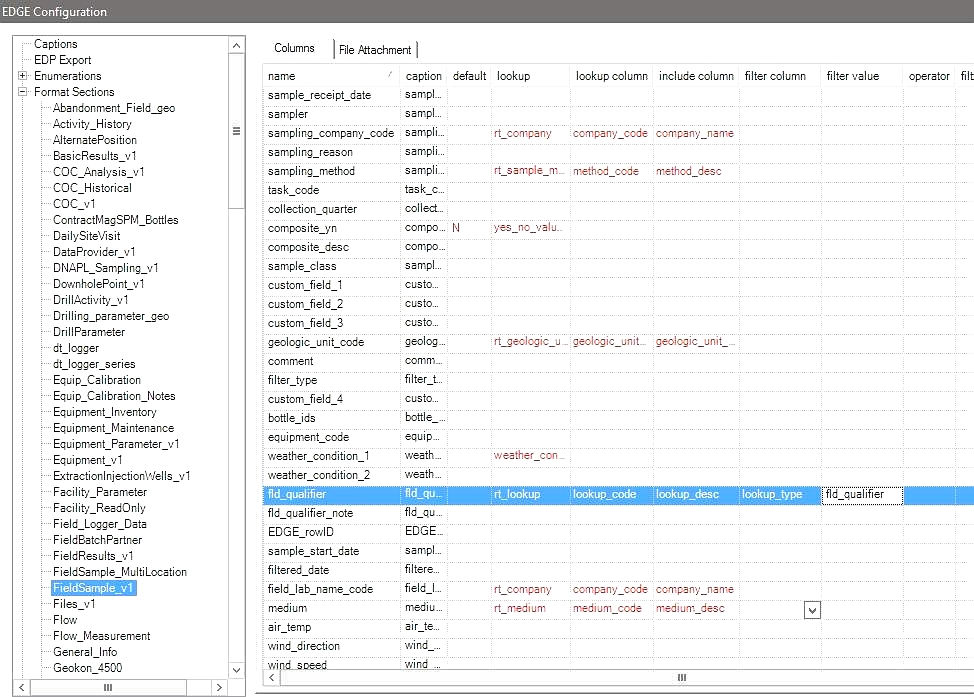The height and width of the screenshot is (697, 974).
Task: Select FieldSample_v1 in the tree
Action: tap(93, 588)
